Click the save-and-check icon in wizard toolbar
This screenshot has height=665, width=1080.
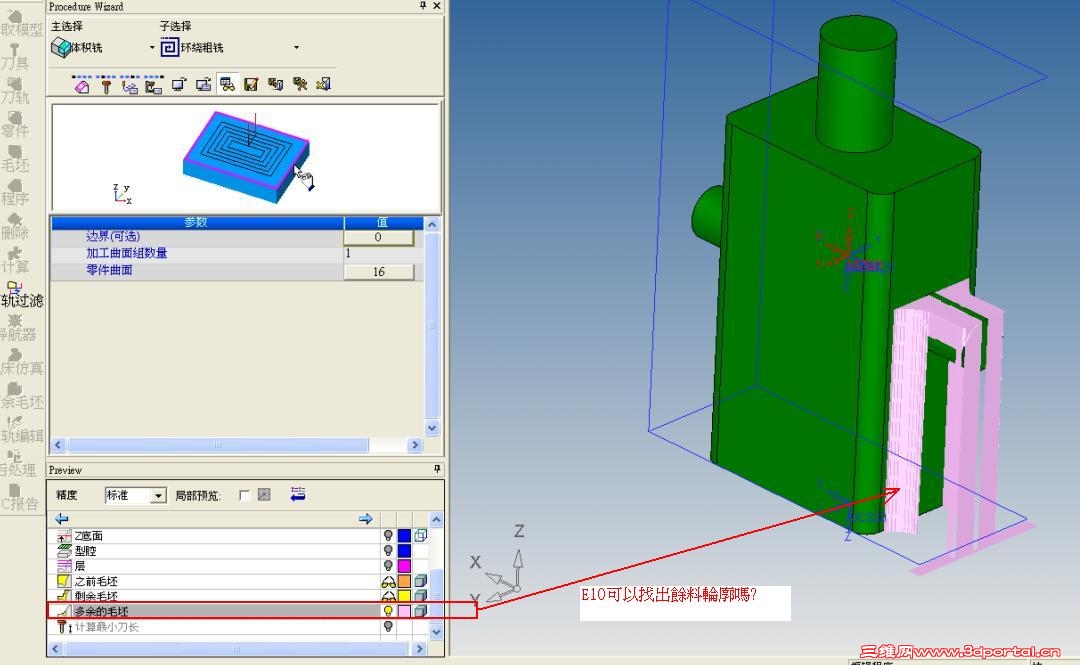(x=251, y=84)
